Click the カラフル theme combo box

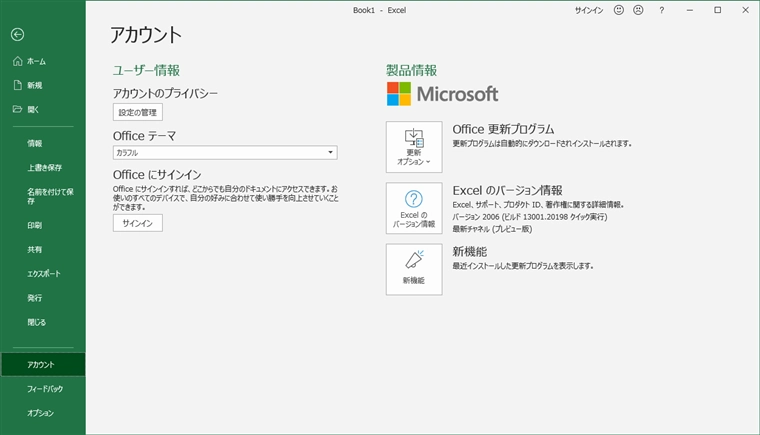(x=225, y=152)
